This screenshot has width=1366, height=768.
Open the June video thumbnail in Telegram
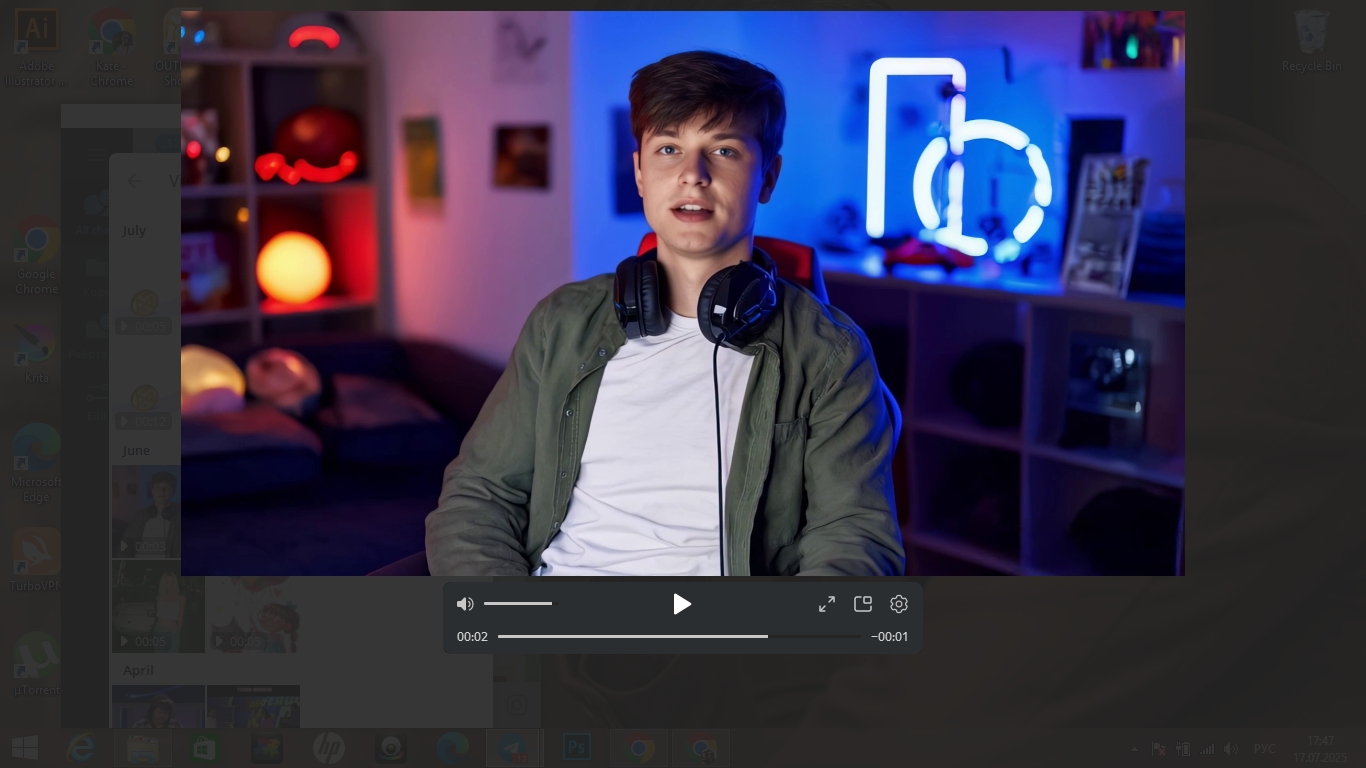[x=146, y=511]
